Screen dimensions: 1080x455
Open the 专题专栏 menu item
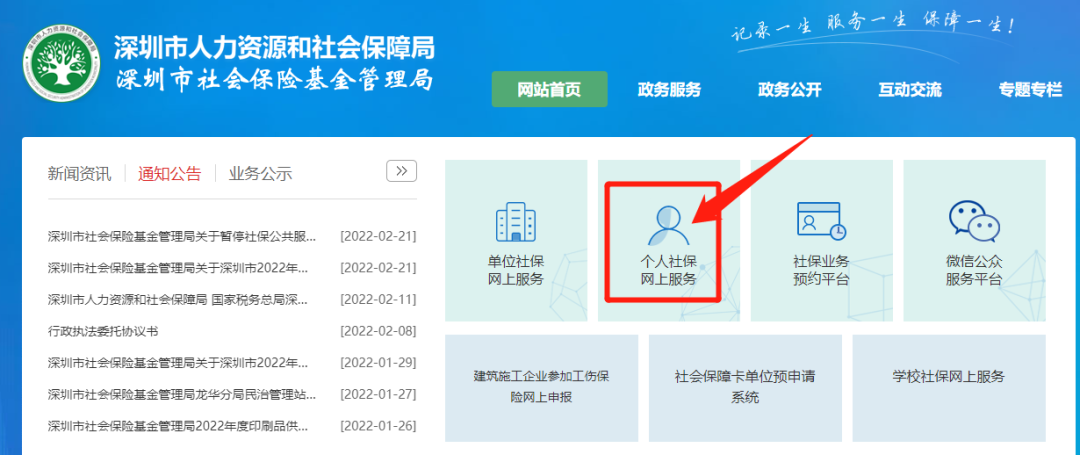coord(1030,89)
